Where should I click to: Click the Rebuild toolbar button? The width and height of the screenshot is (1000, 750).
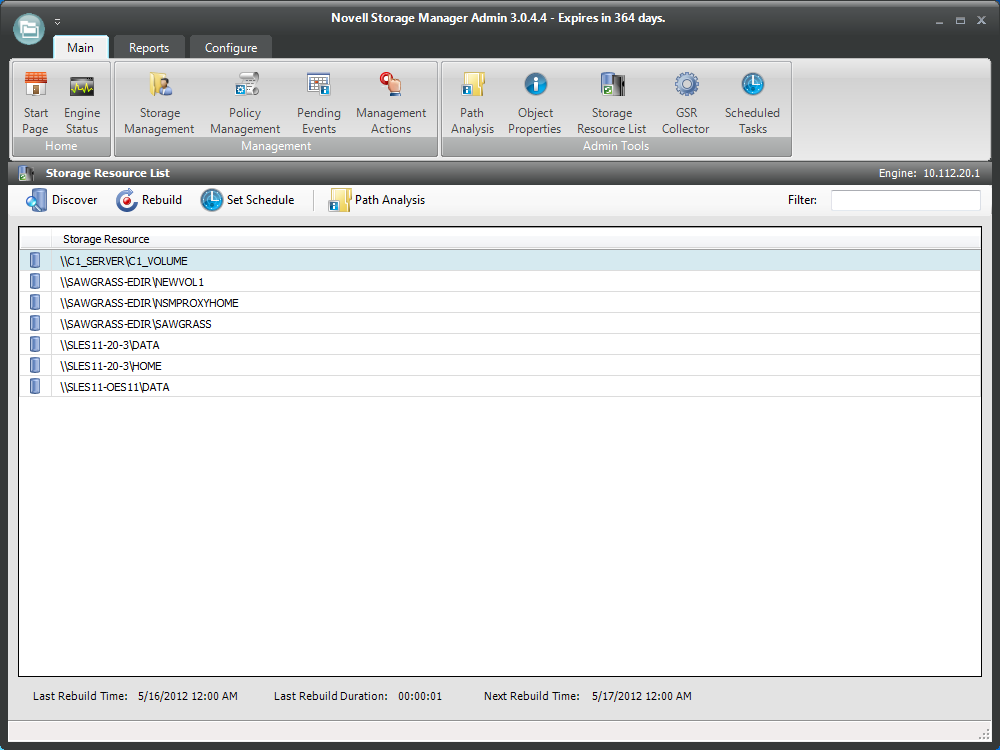[149, 200]
